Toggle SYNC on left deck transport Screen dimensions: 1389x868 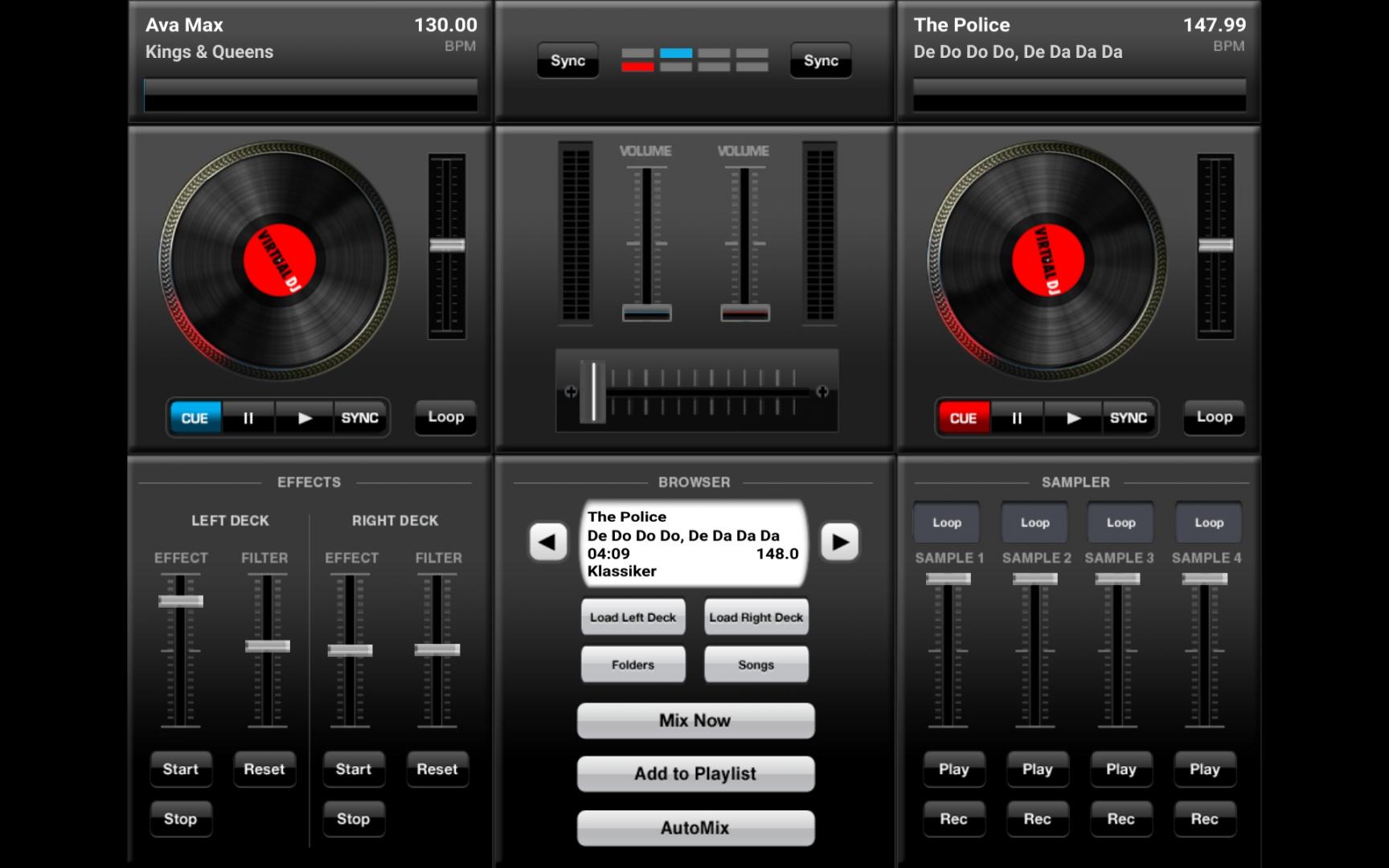pos(360,418)
